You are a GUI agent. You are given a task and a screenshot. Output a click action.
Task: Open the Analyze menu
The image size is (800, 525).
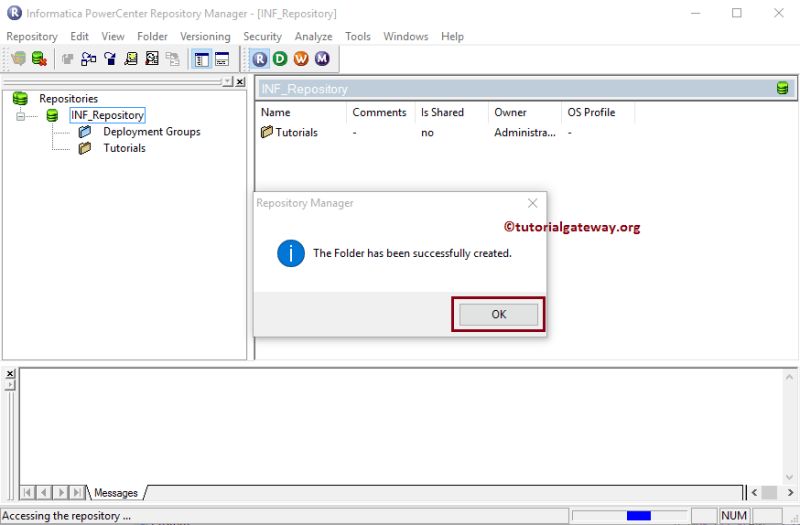(313, 37)
